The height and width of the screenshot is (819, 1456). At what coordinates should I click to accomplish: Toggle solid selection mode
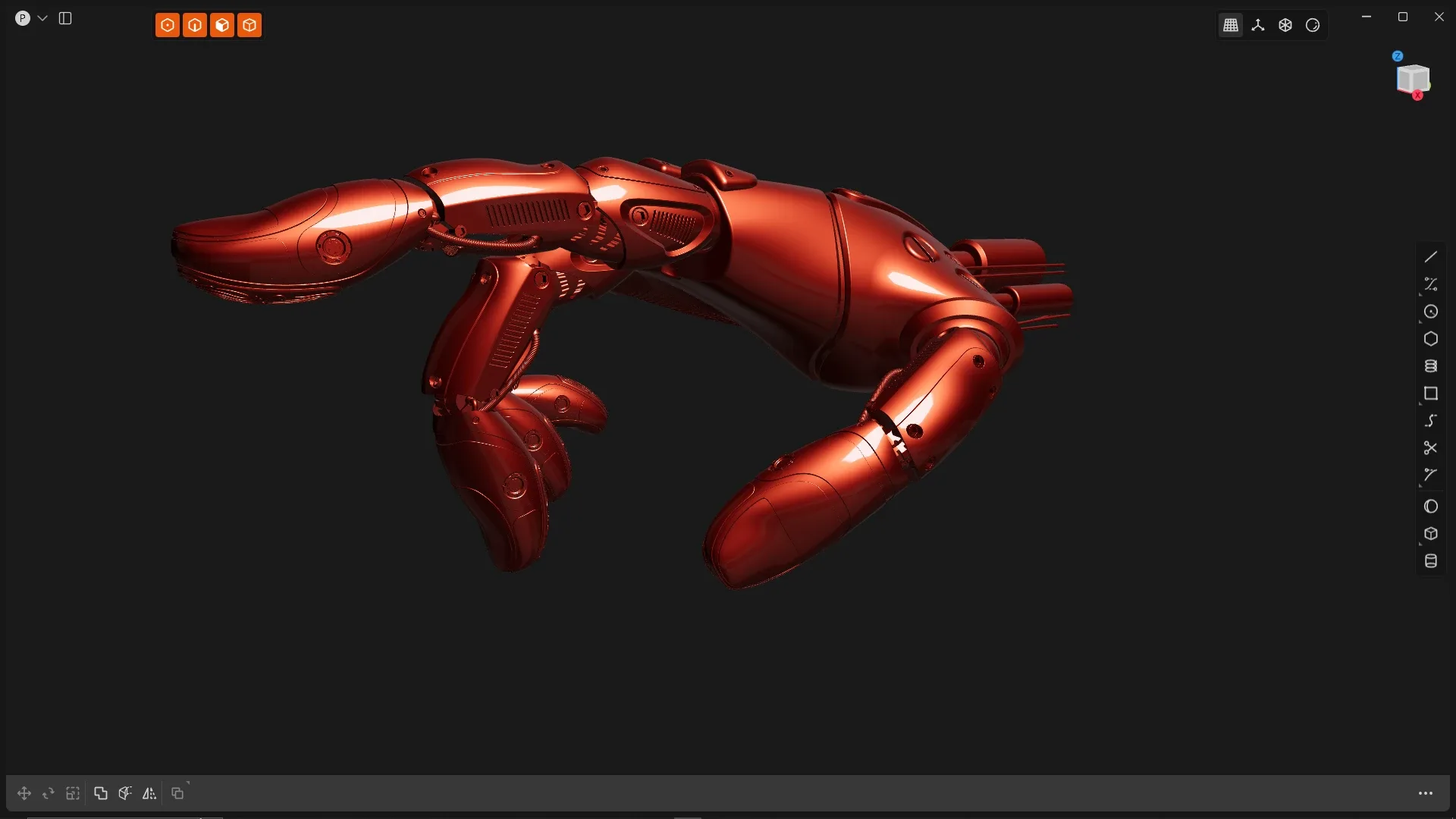click(x=249, y=25)
